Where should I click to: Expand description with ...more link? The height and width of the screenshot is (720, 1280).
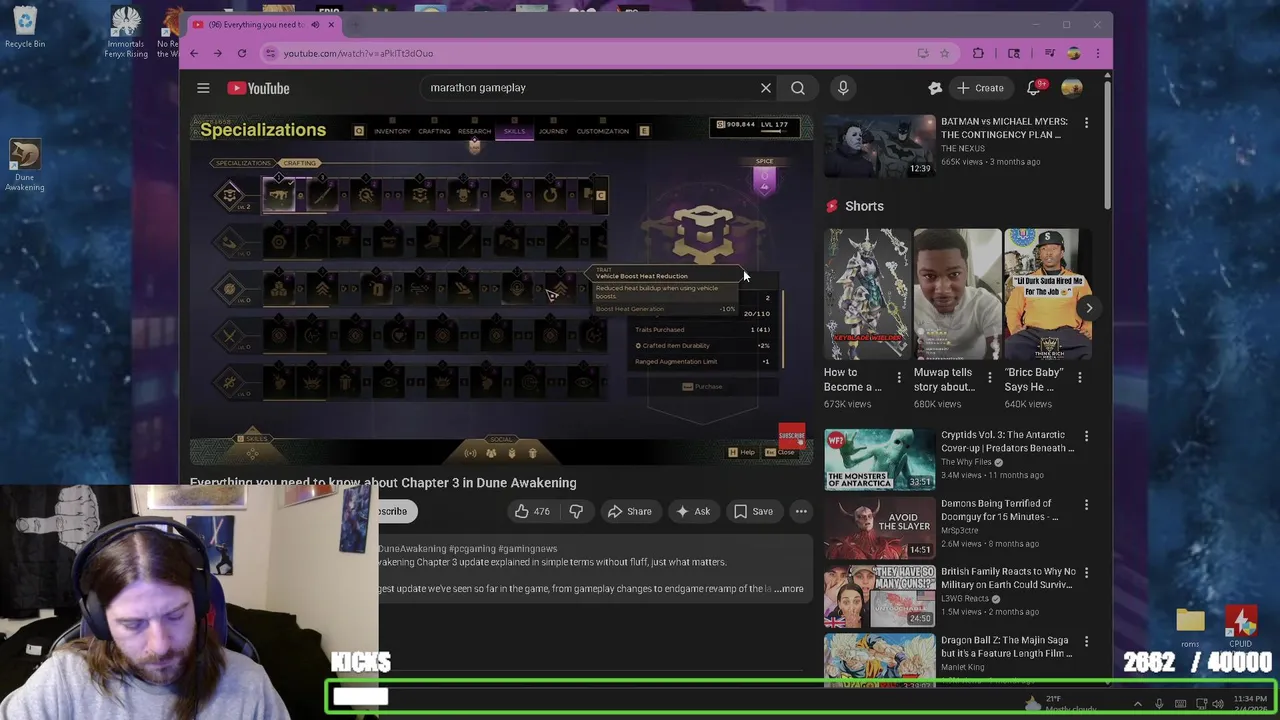(789, 589)
